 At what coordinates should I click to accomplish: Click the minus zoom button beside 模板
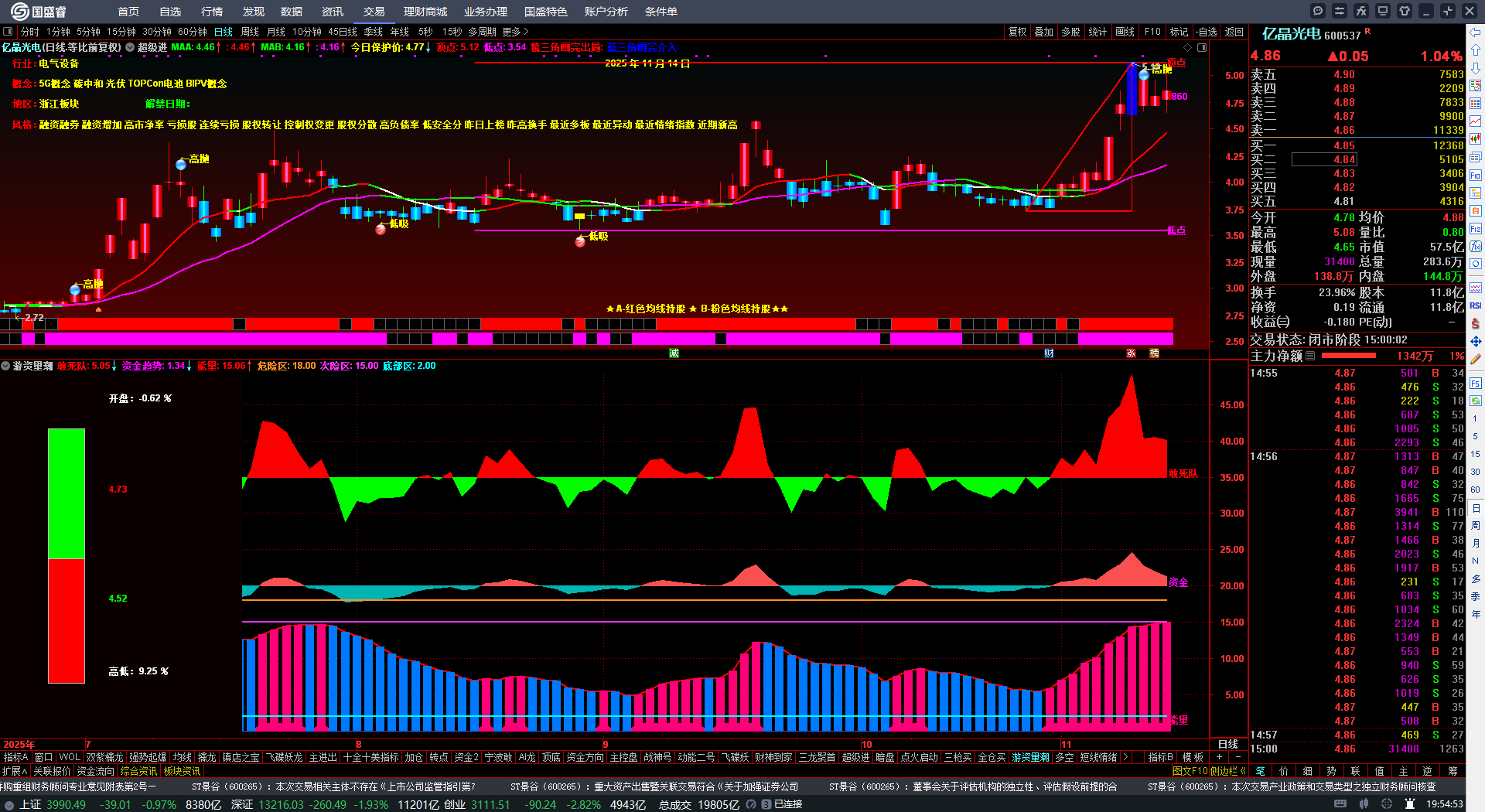[1238, 757]
